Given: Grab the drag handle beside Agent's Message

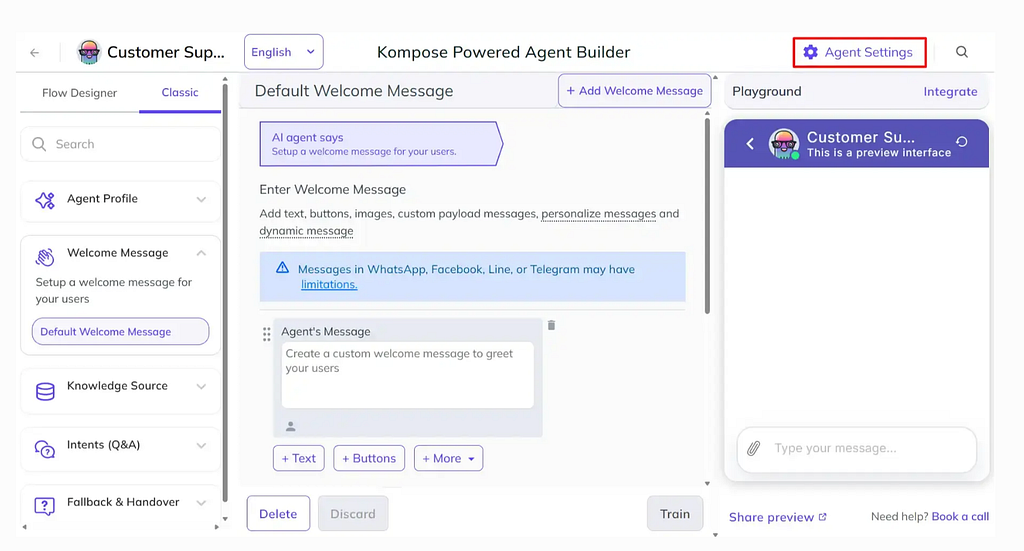Looking at the screenshot, I should pyautogui.click(x=266, y=334).
